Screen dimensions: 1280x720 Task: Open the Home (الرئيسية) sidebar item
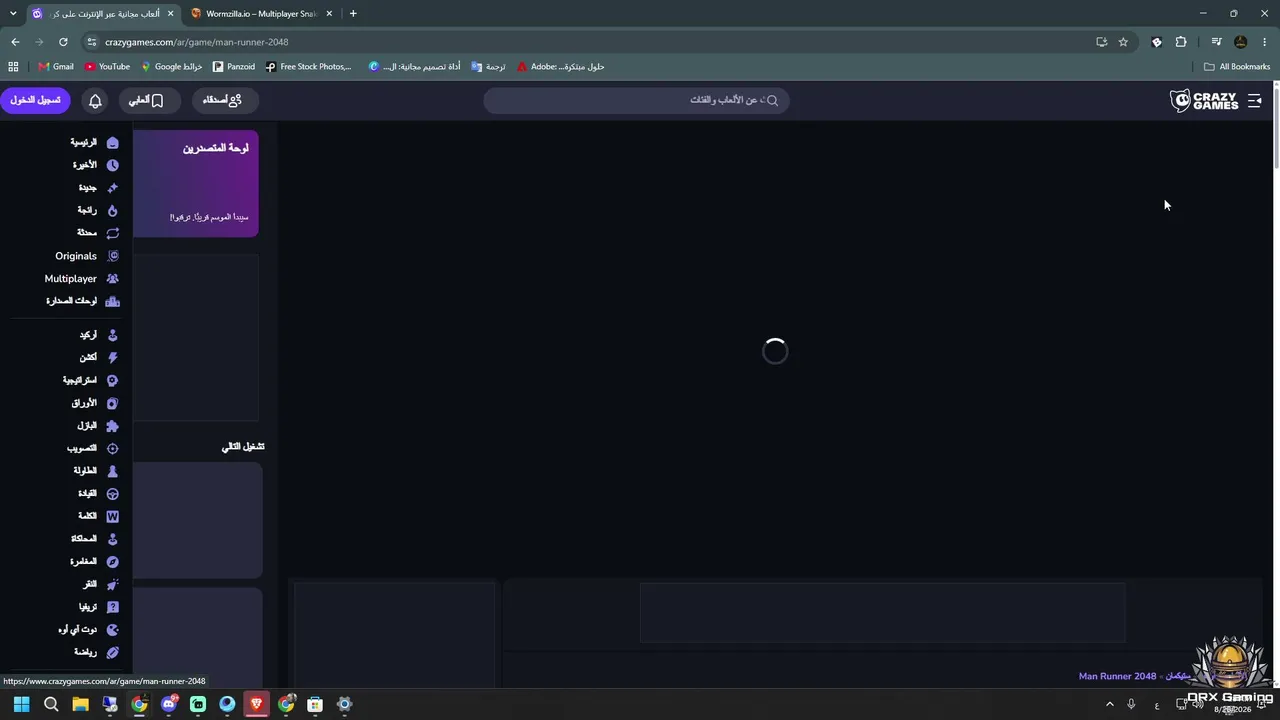tap(94, 143)
